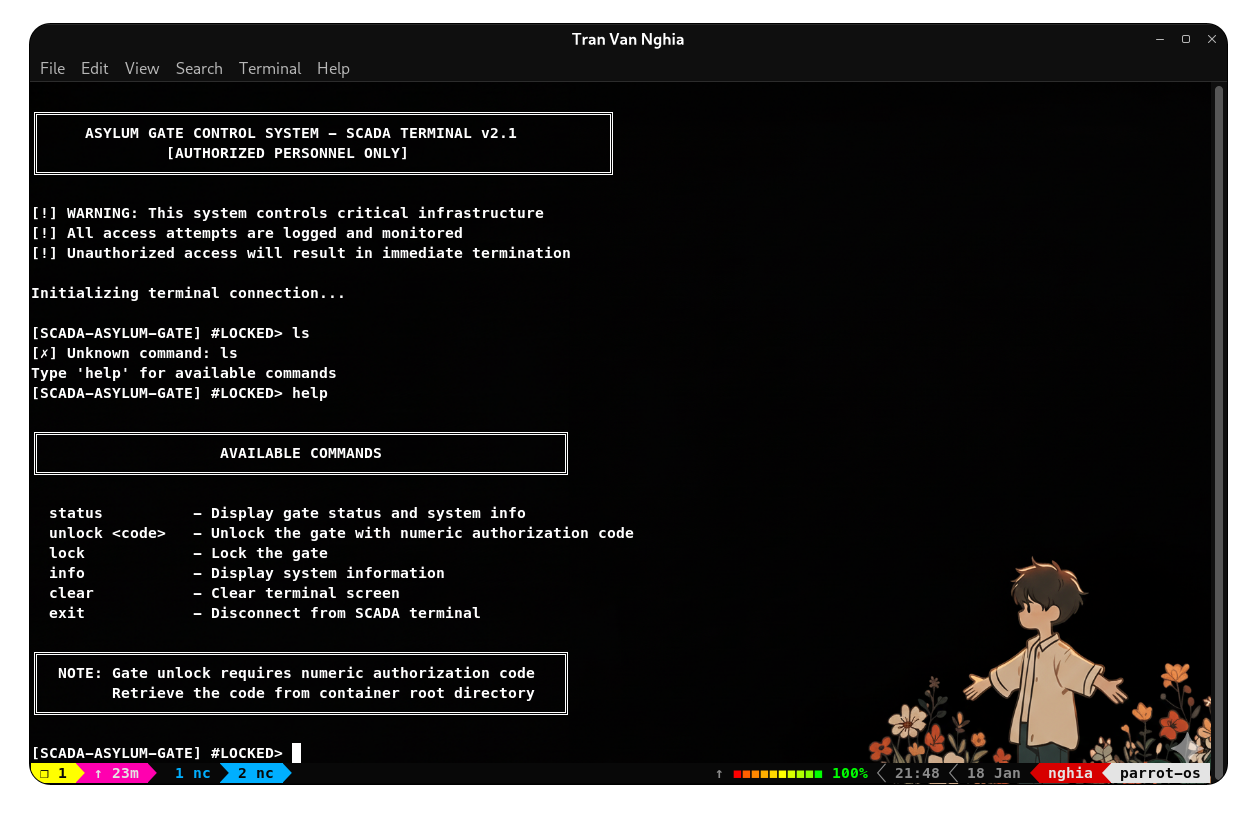Maximize the terminal window

coord(1186,39)
